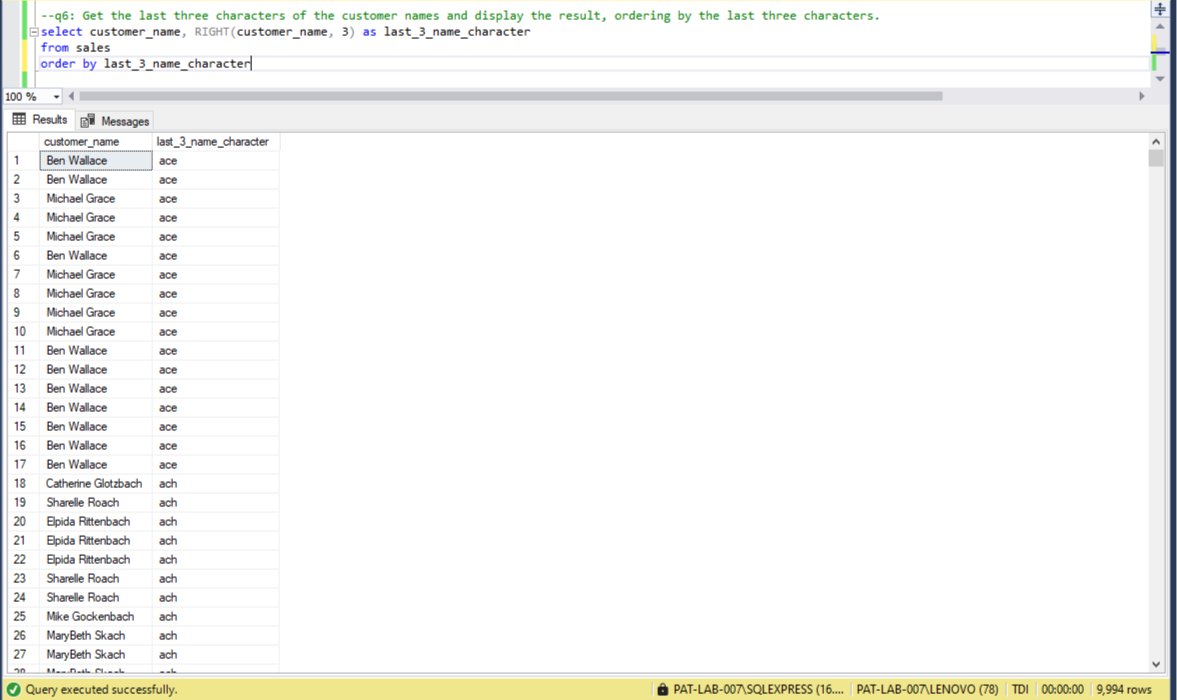This screenshot has width=1177, height=700.
Task: Click the 00:00:00 elapsed time entry
Action: [x=1062, y=689]
